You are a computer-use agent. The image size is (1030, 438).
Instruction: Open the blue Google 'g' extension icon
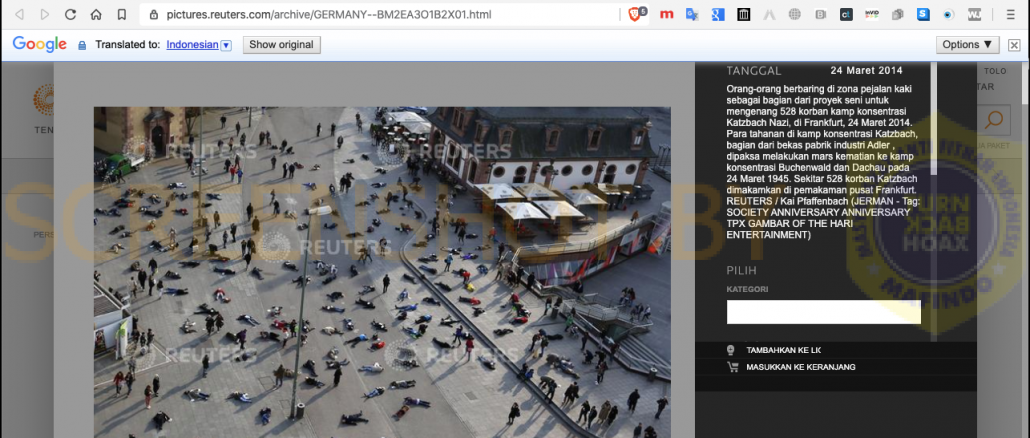pyautogui.click(x=717, y=14)
